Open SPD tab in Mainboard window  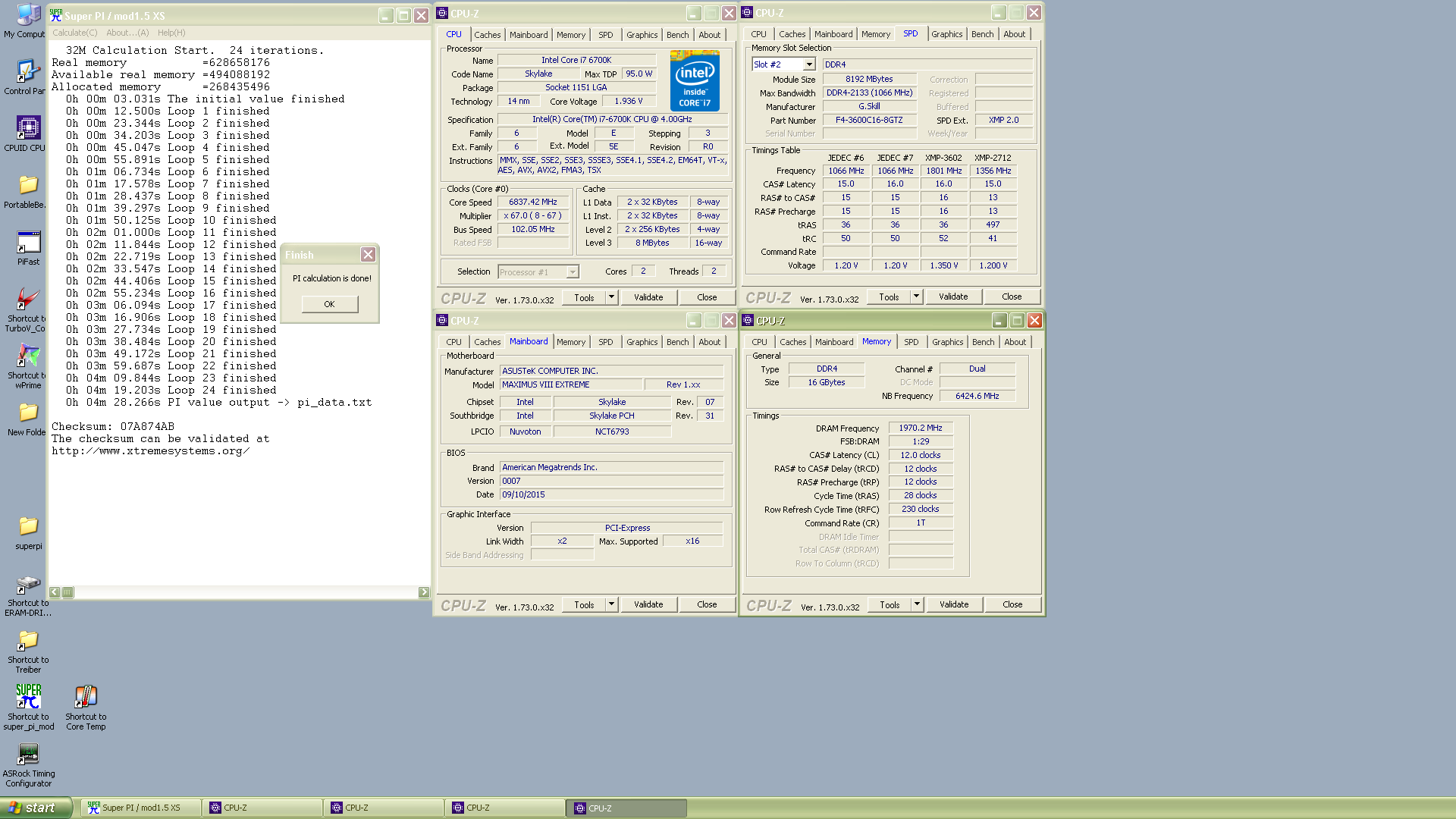605,342
